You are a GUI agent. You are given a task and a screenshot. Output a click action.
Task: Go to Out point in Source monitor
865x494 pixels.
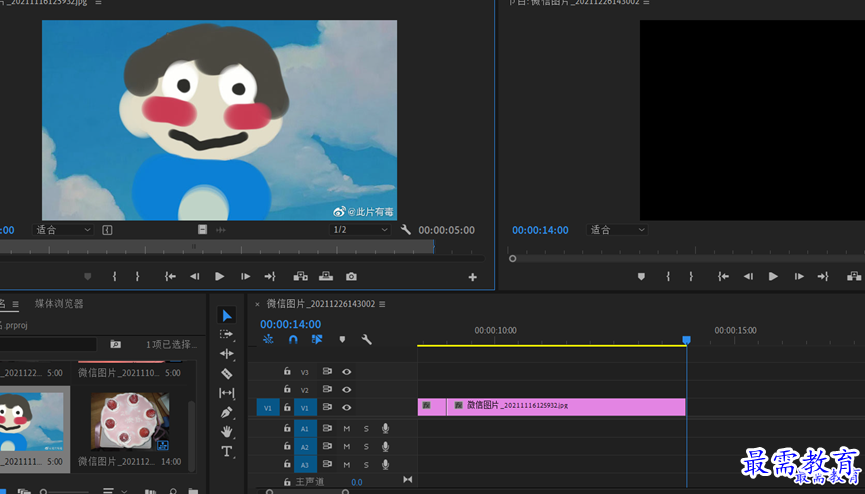(x=270, y=277)
